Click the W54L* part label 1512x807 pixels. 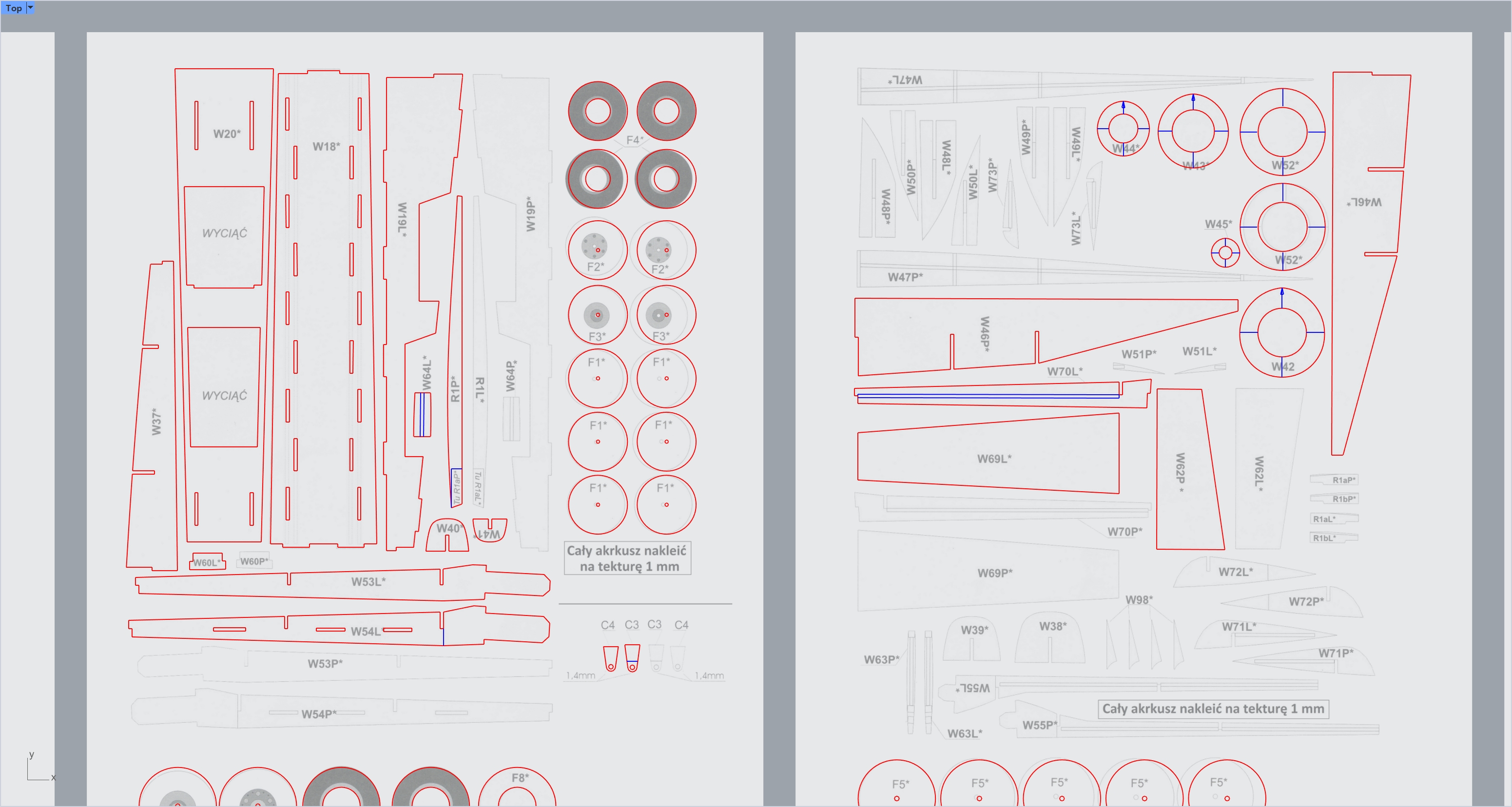click(x=366, y=632)
